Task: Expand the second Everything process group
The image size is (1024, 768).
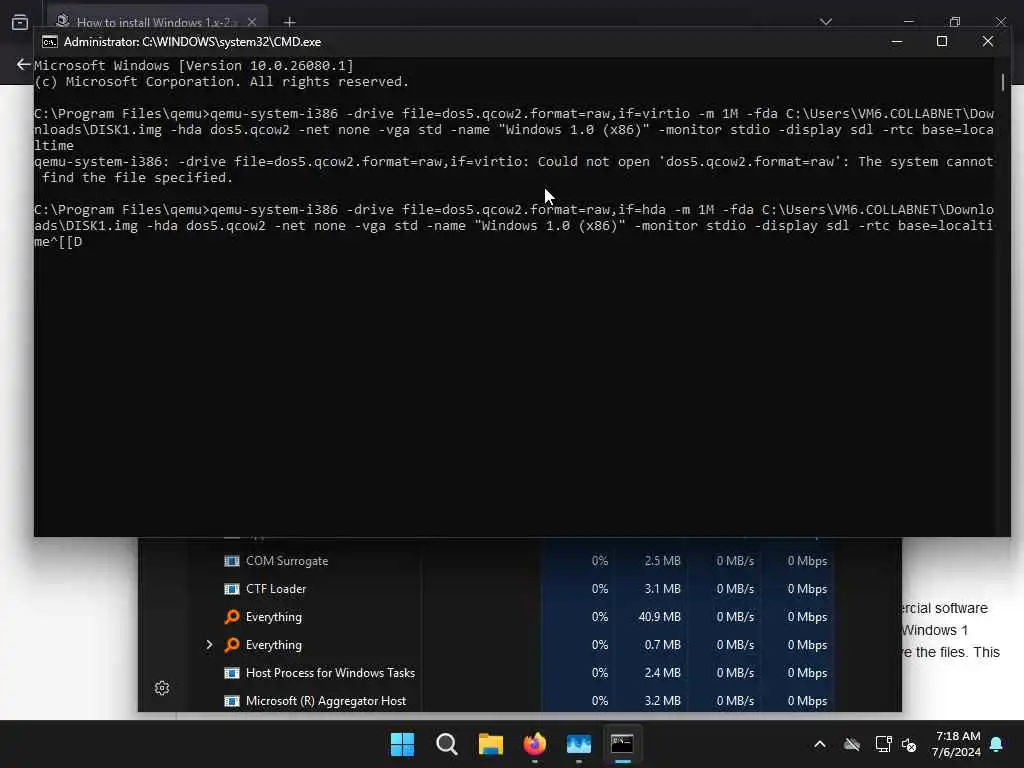Action: [209, 645]
